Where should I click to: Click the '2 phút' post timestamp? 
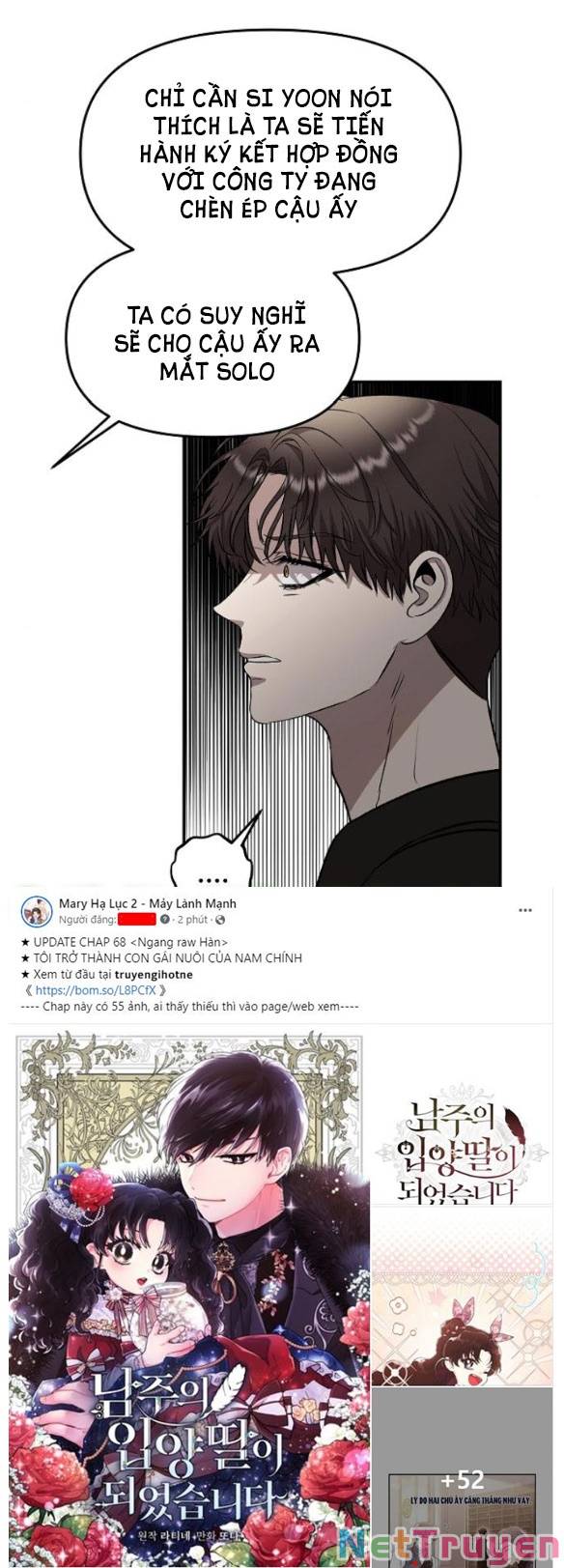click(193, 919)
